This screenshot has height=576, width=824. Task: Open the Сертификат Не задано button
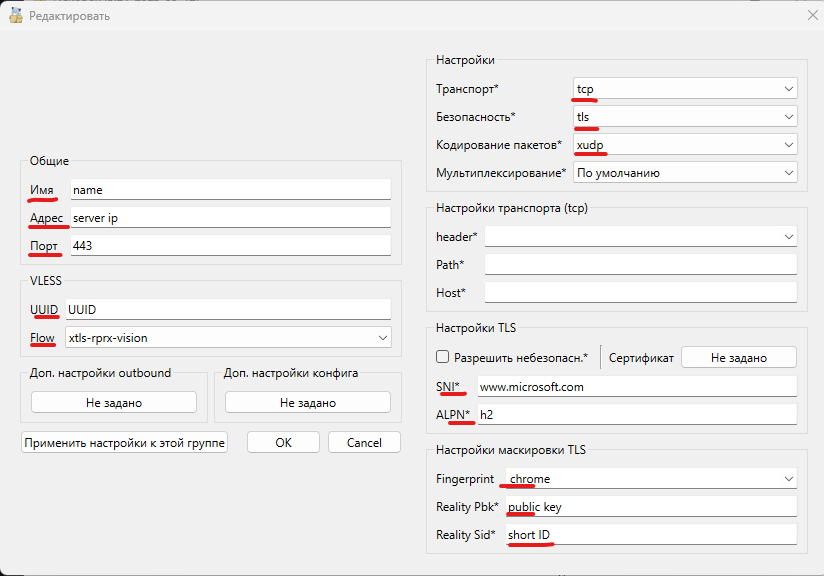(739, 356)
